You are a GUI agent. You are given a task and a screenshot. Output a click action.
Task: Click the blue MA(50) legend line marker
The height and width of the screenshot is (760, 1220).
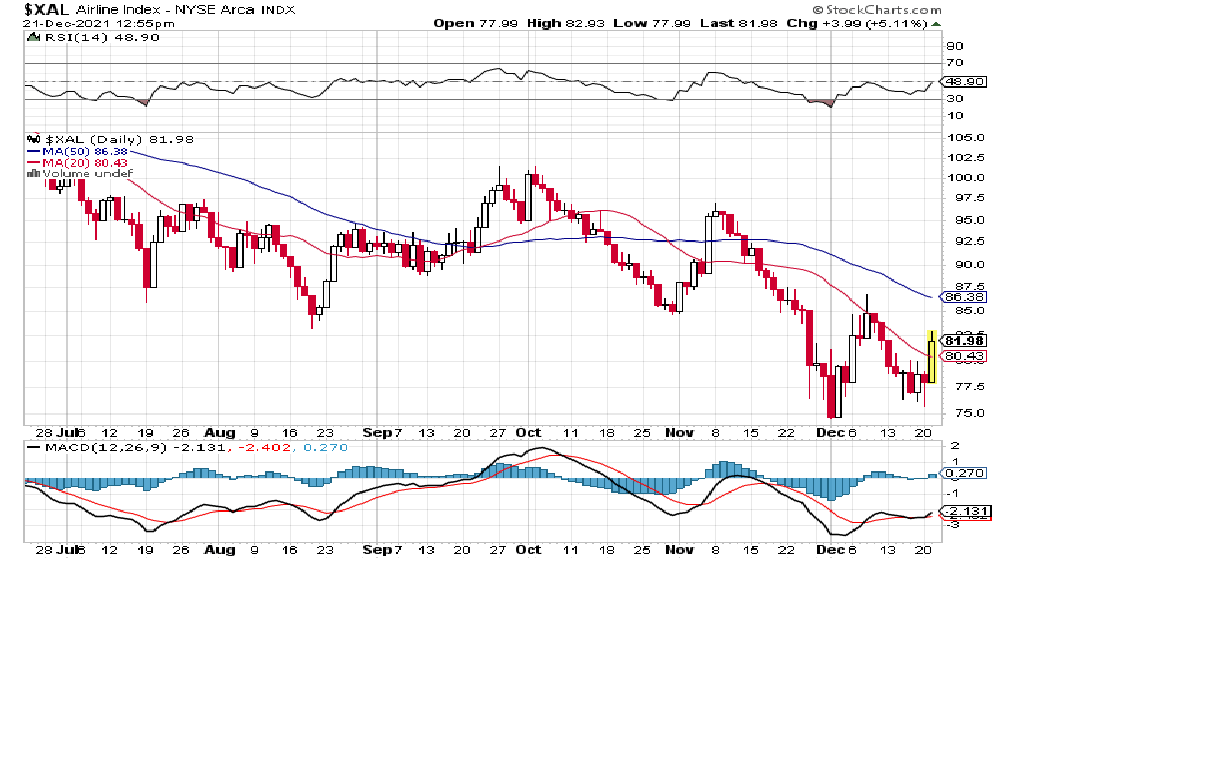tap(33, 151)
